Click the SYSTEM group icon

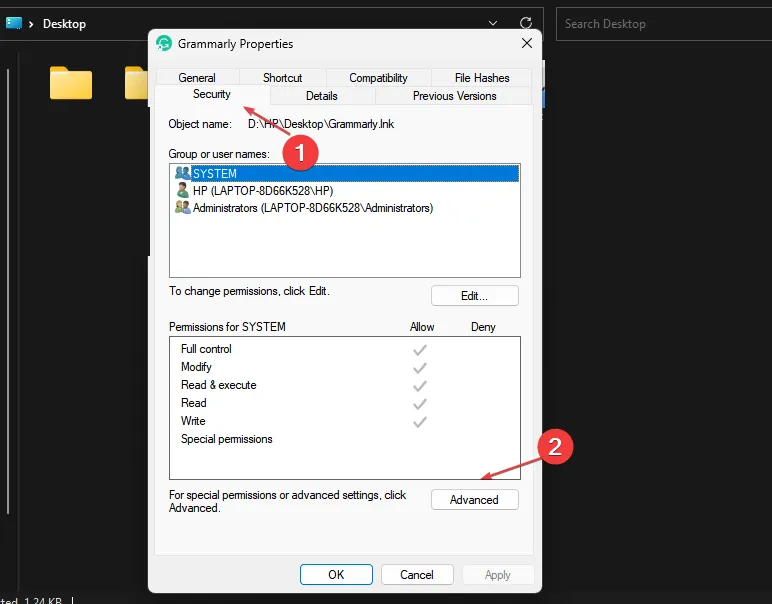pyautogui.click(x=183, y=173)
